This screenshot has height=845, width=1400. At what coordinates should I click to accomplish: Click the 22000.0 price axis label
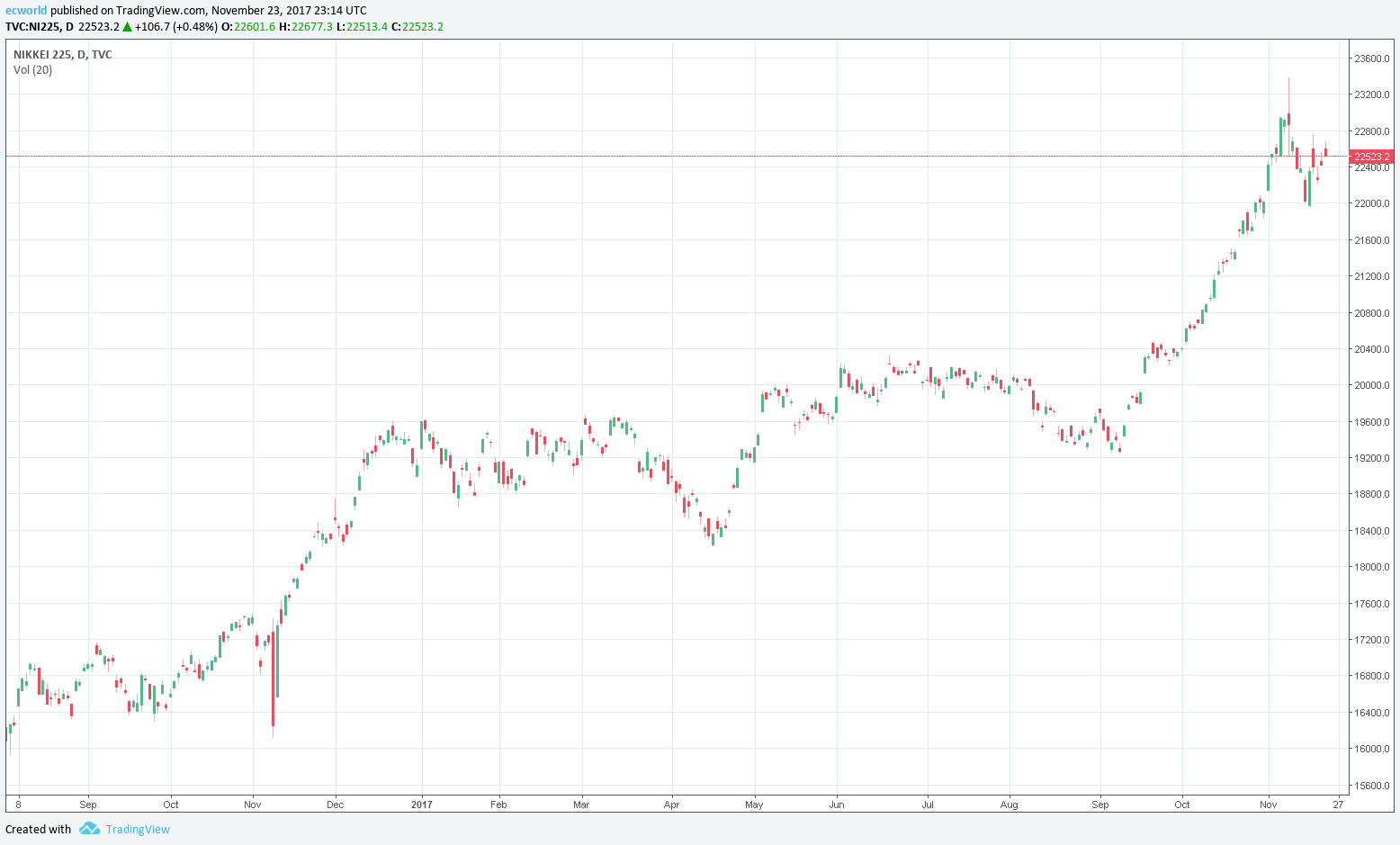pyautogui.click(x=1372, y=203)
